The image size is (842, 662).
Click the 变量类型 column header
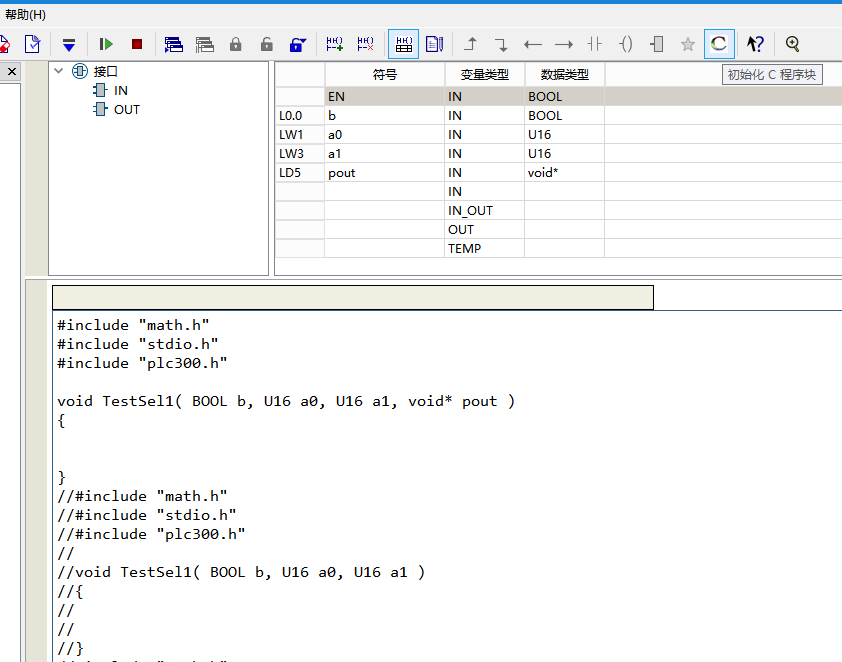(484, 75)
